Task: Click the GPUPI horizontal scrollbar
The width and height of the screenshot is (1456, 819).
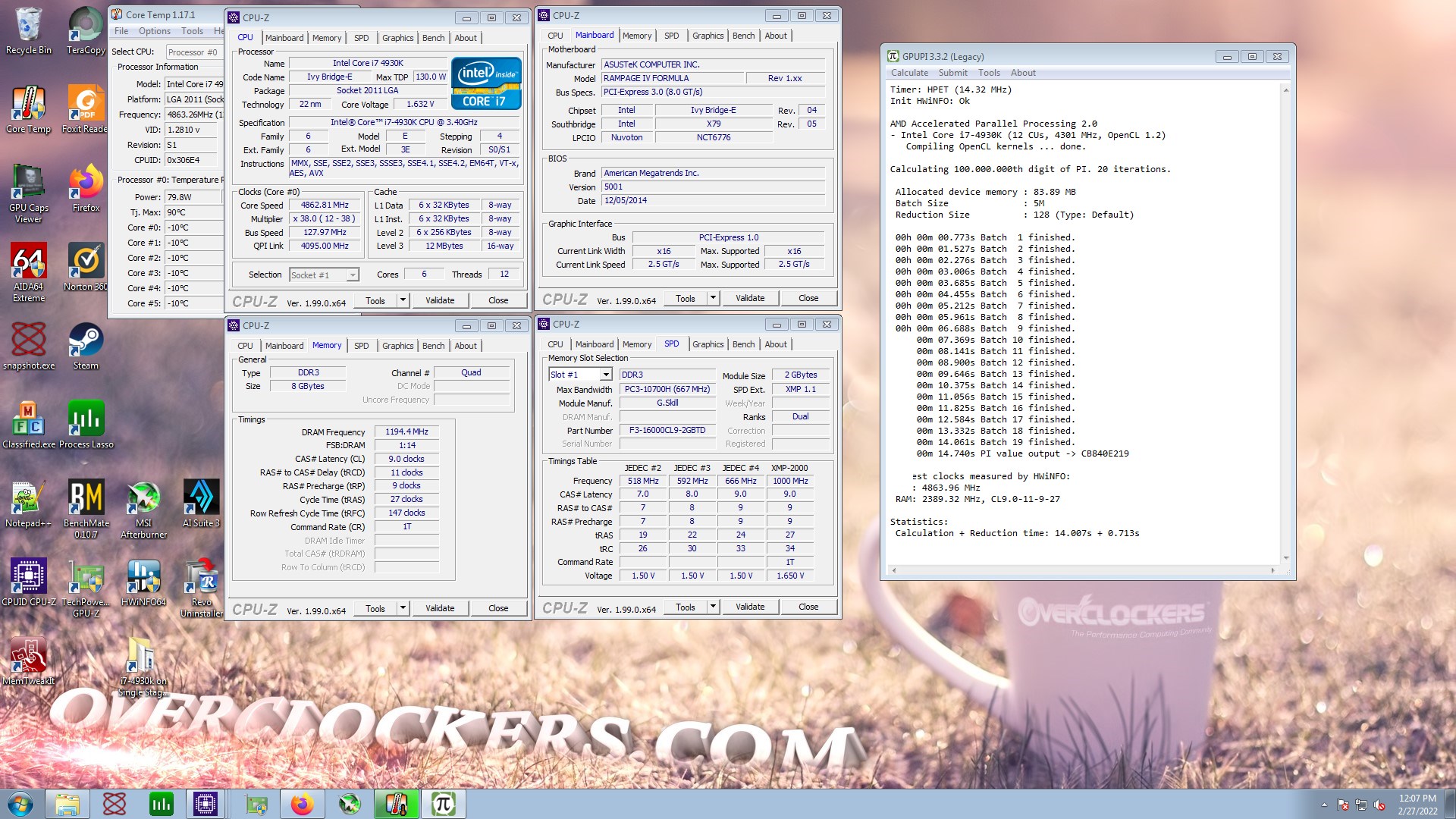Action: [x=1083, y=570]
